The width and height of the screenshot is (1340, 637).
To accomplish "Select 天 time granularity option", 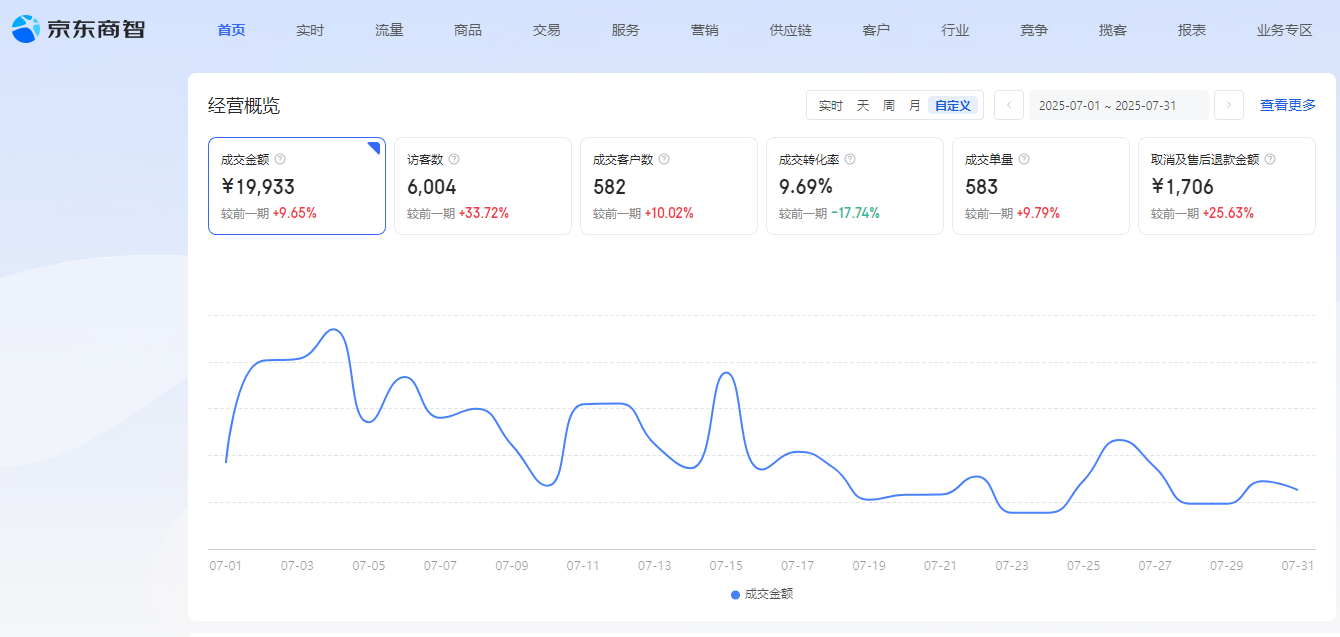I will point(862,105).
